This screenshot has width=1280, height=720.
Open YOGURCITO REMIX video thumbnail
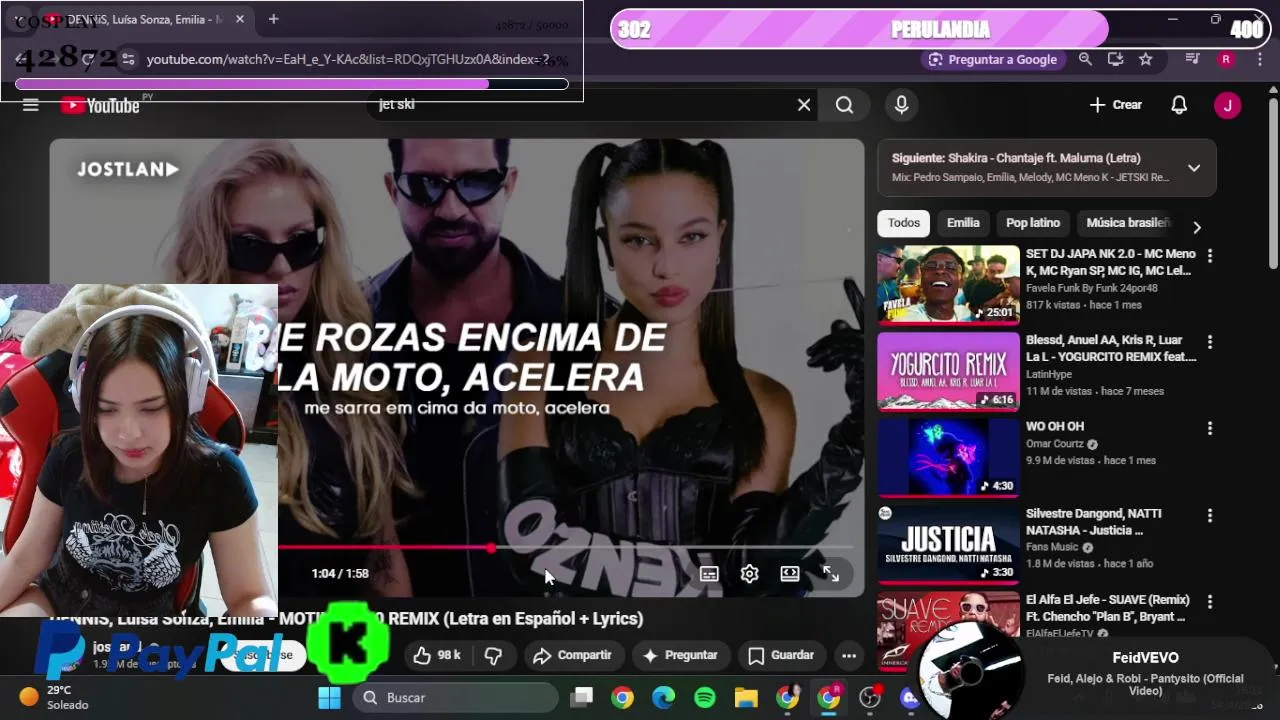[948, 371]
